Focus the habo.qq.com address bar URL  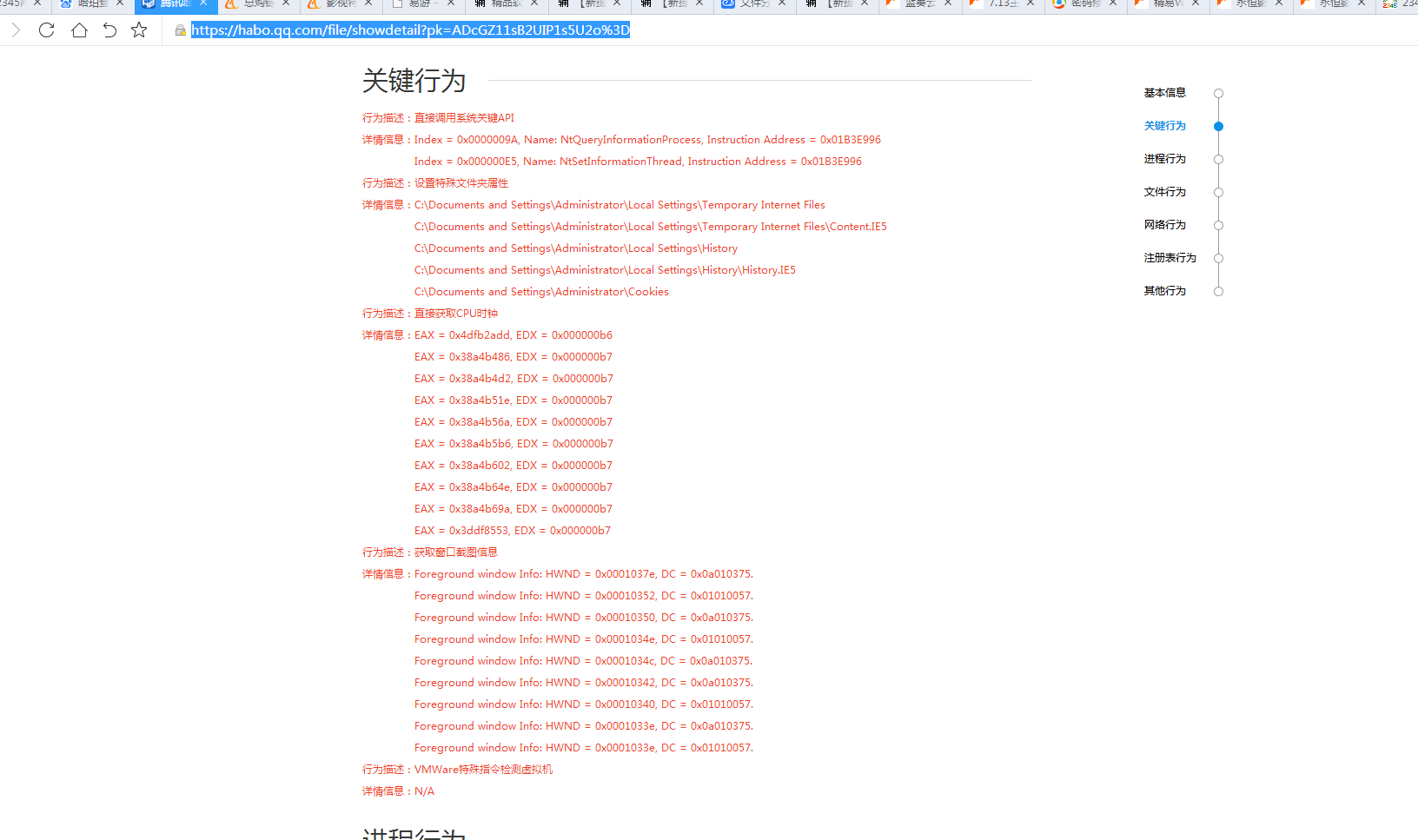(410, 30)
